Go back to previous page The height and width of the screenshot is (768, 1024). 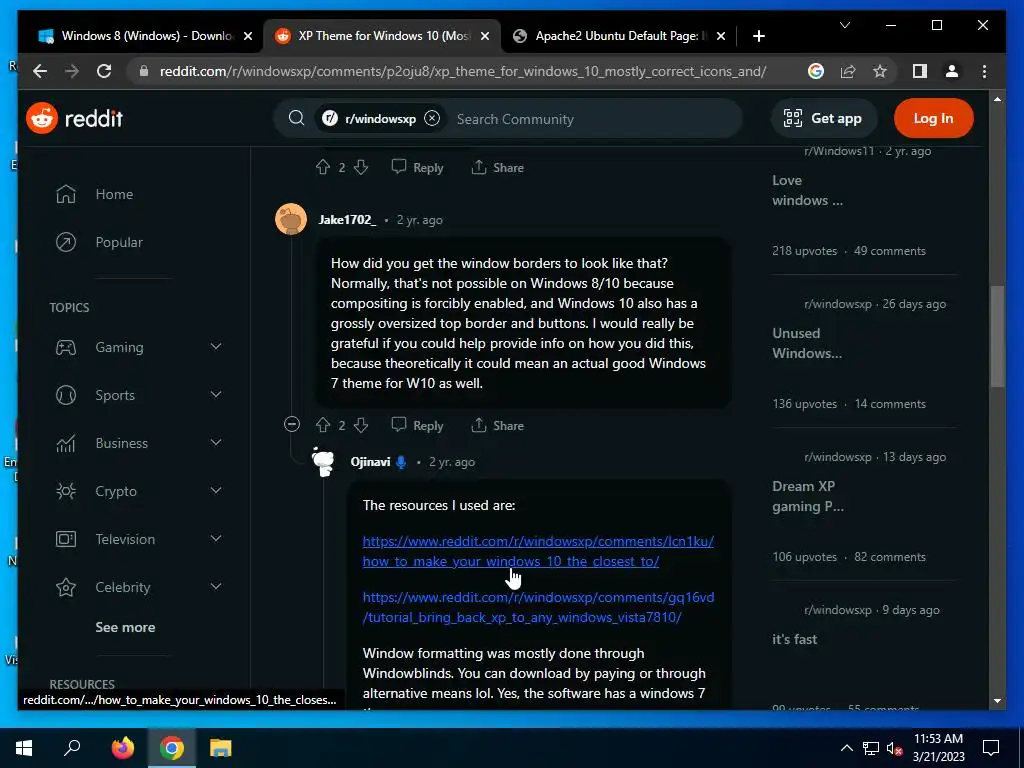(40, 71)
